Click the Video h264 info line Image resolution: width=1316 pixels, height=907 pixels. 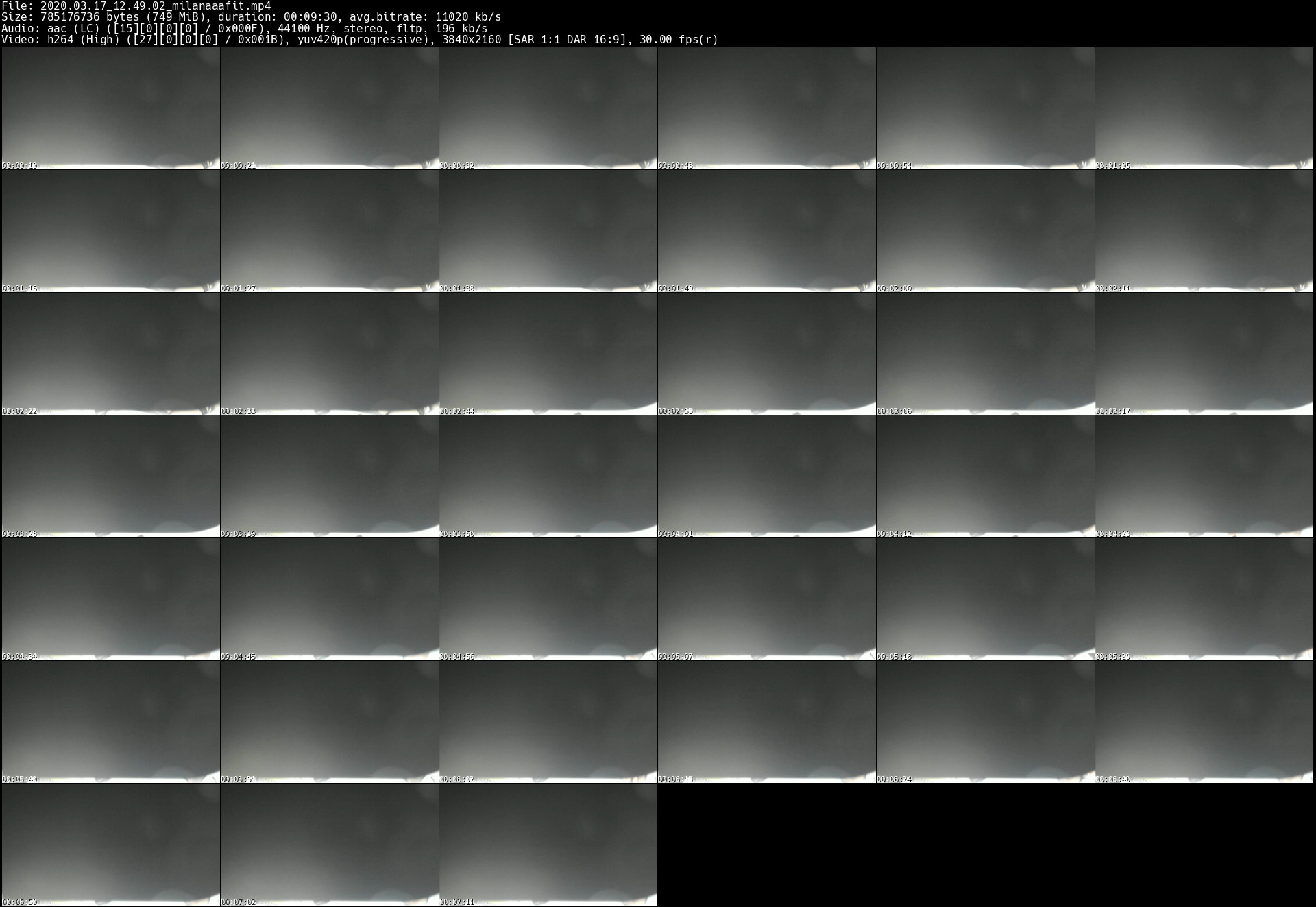359,40
